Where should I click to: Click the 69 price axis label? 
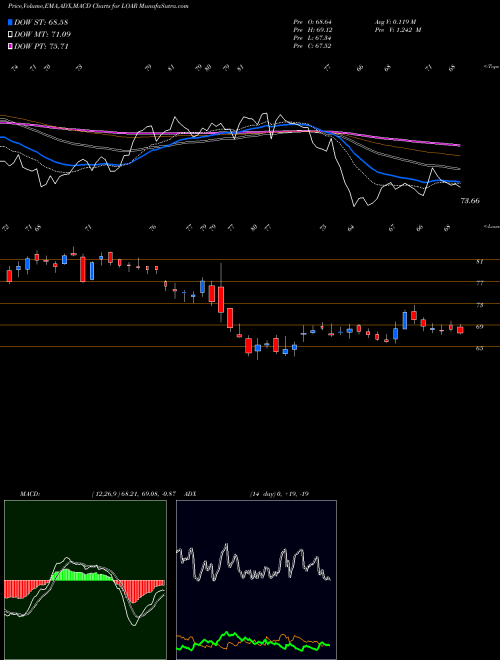[479, 327]
